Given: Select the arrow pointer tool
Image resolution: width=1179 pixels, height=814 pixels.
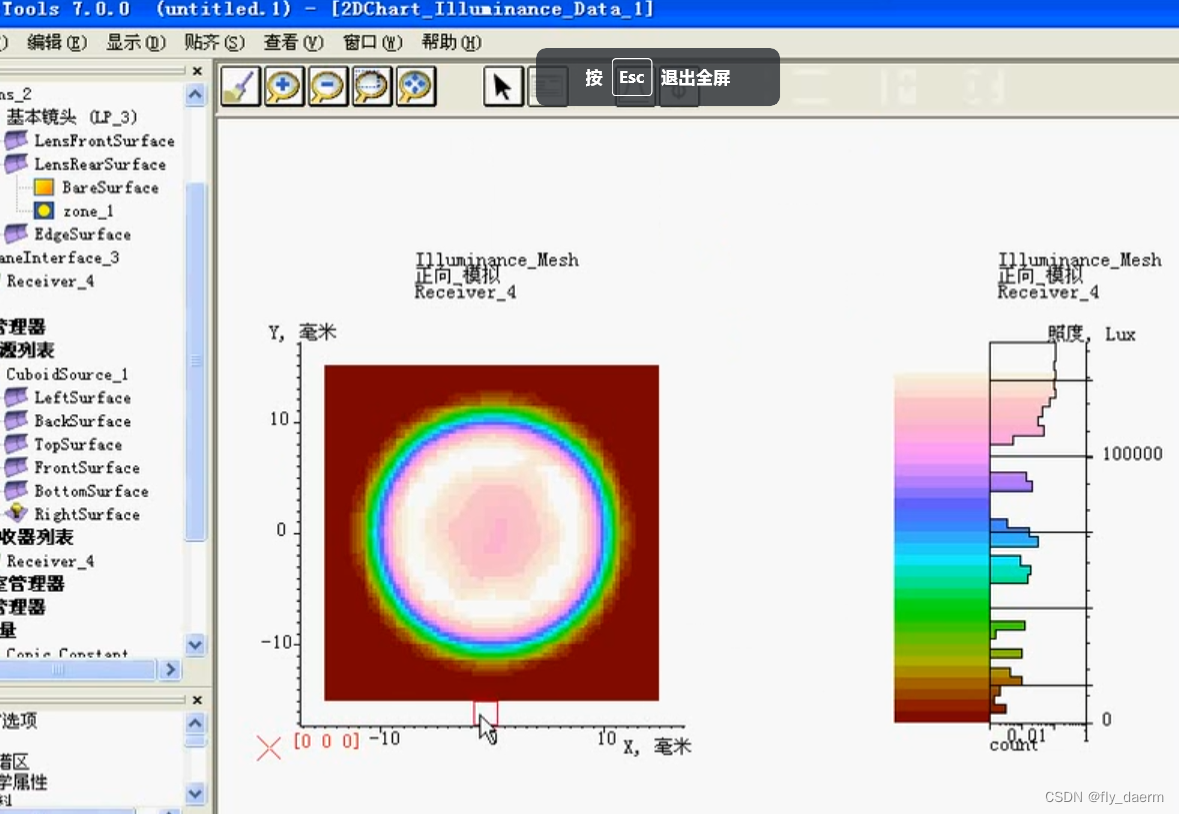Looking at the screenshot, I should pos(502,86).
